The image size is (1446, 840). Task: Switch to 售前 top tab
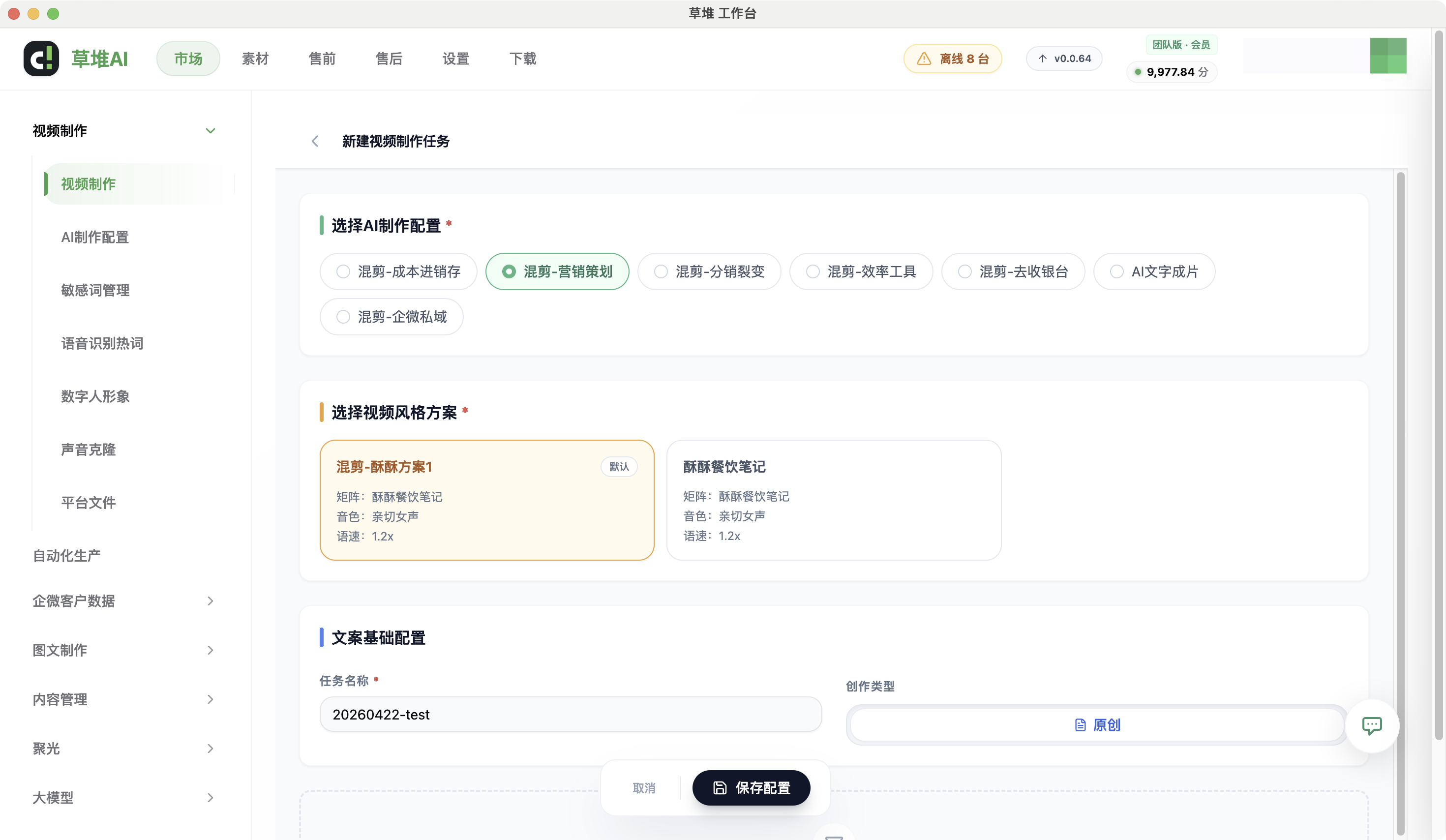[322, 59]
